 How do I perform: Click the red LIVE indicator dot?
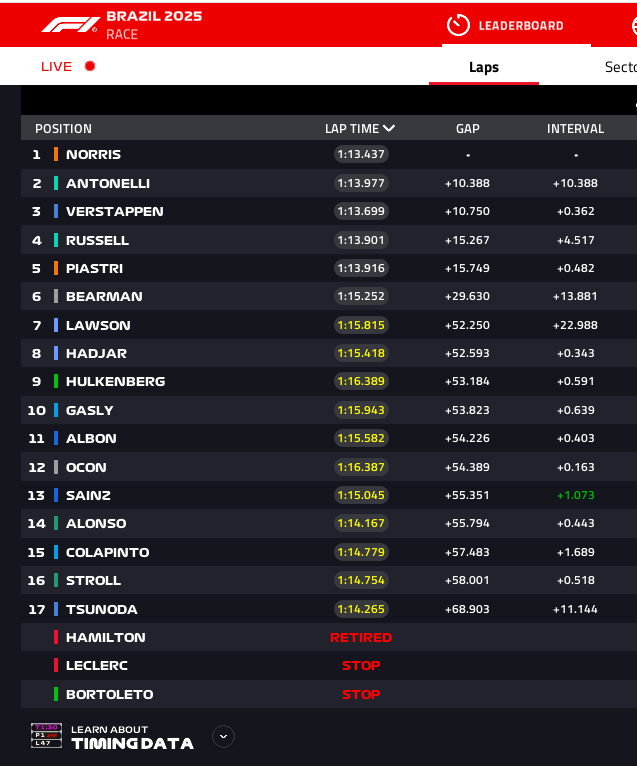point(90,66)
